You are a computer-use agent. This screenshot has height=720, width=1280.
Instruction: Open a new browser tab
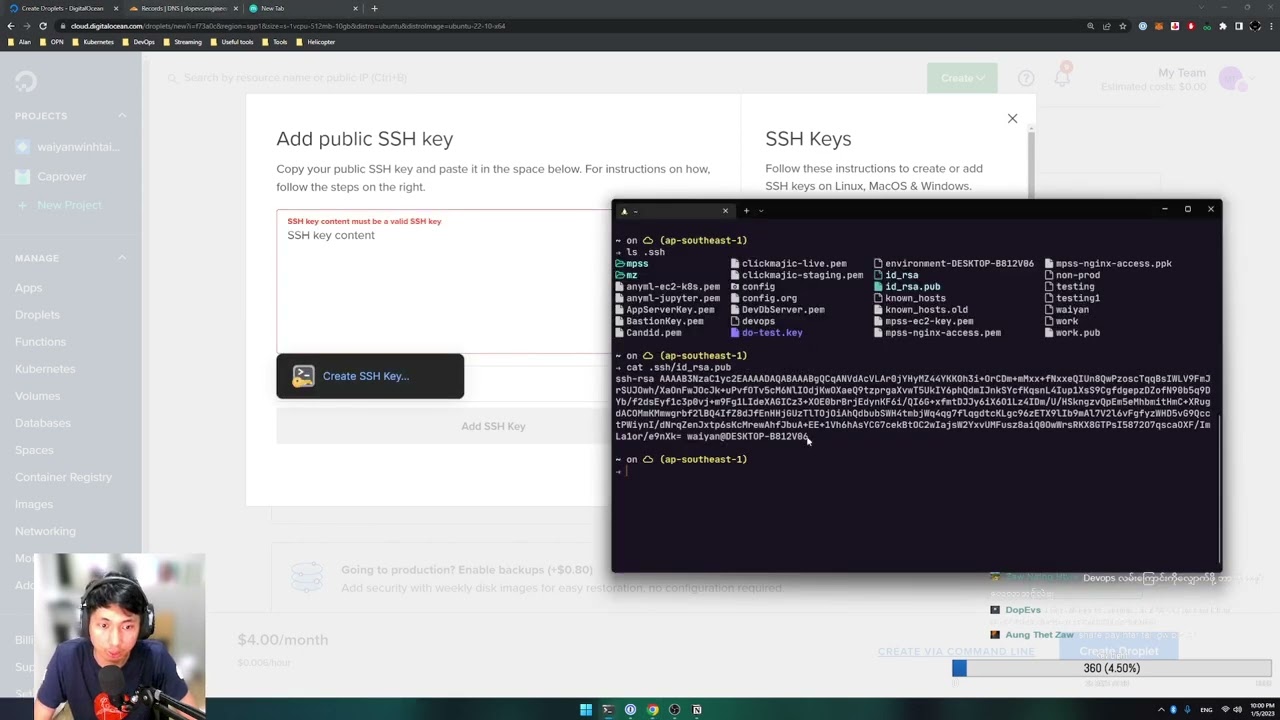coord(374,8)
